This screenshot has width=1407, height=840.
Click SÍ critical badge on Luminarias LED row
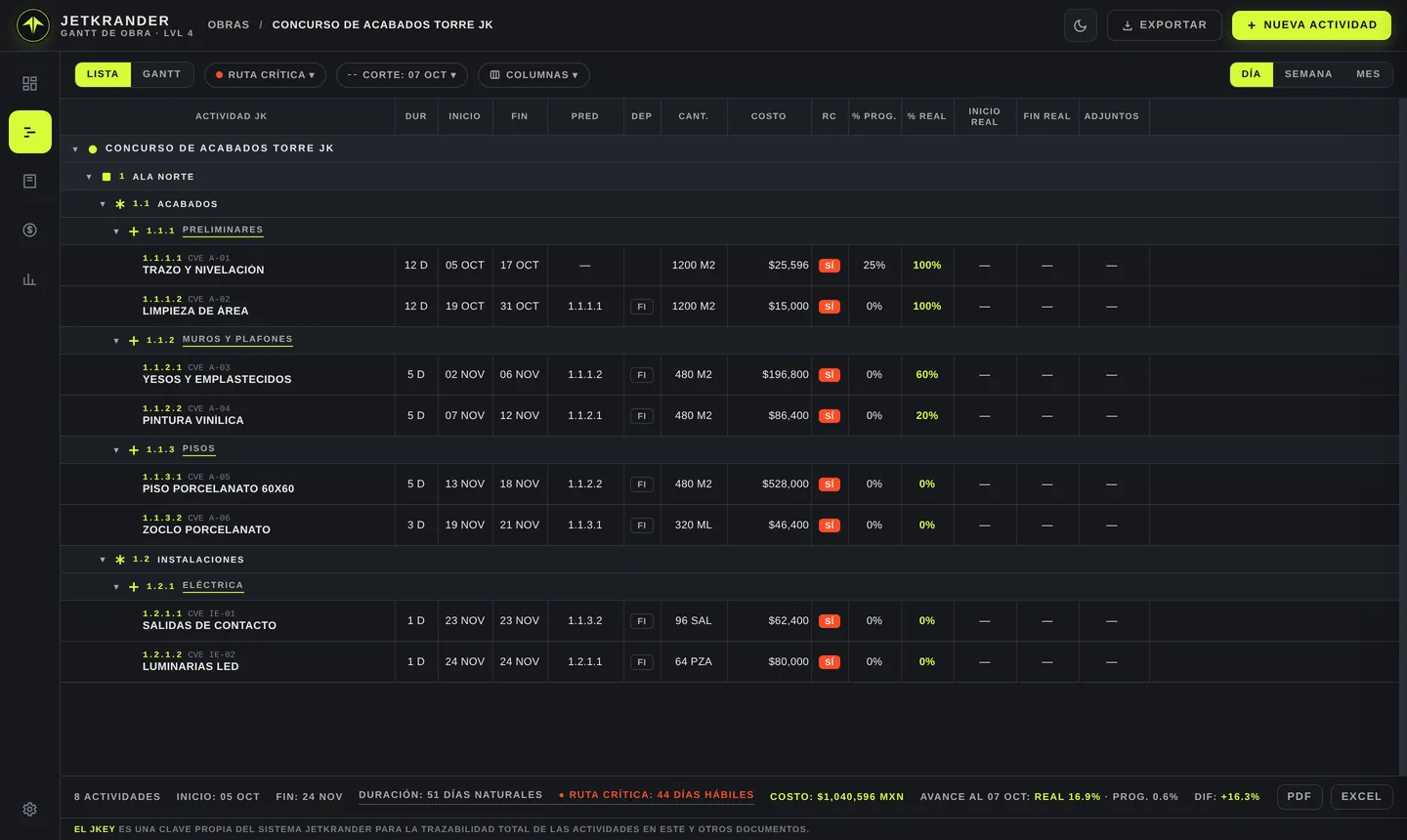click(x=830, y=662)
